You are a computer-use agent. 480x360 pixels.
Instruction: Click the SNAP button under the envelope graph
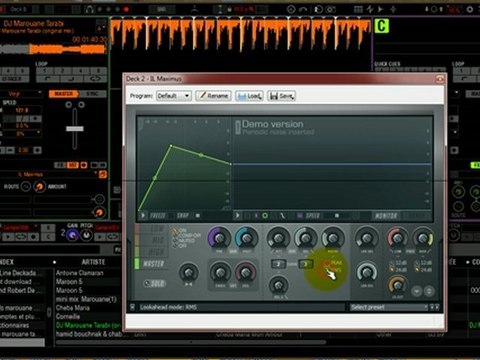coord(183,216)
